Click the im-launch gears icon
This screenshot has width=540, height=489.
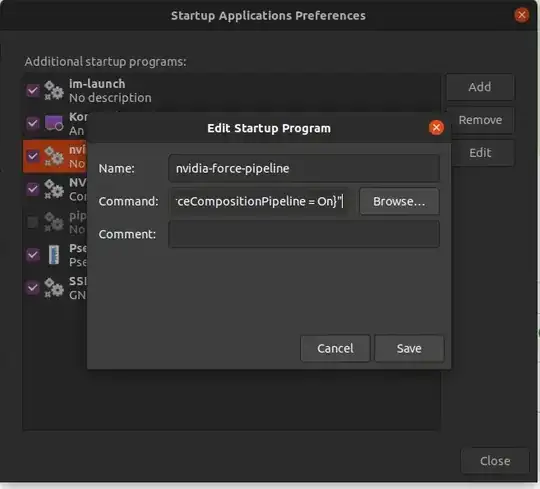[54, 91]
